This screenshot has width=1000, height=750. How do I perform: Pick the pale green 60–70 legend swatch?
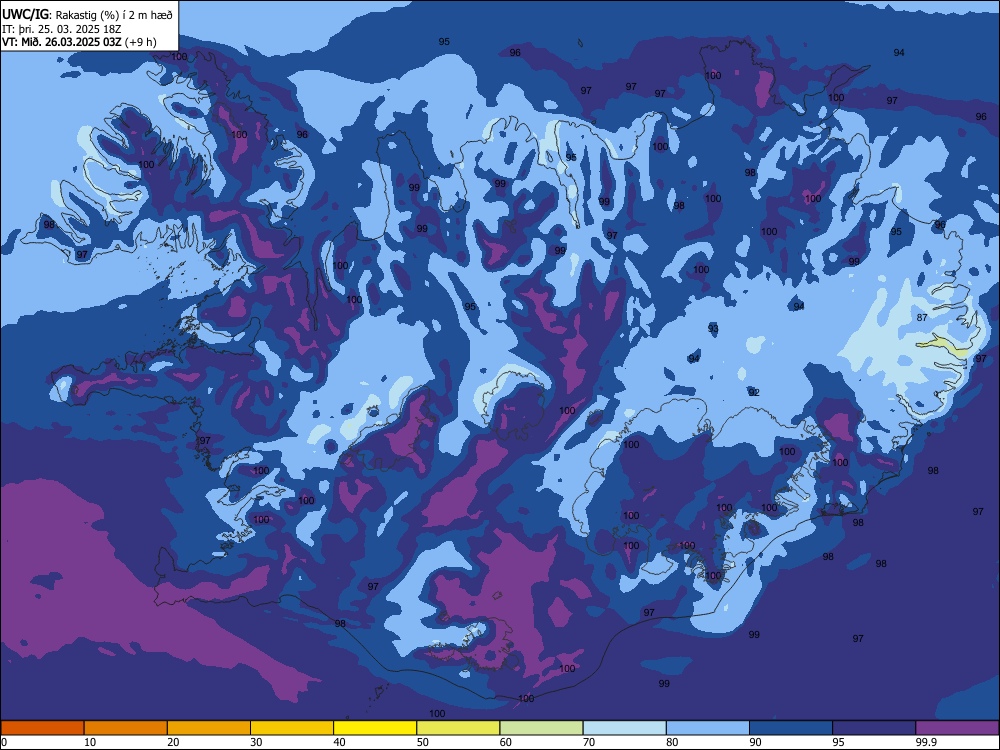(541, 728)
